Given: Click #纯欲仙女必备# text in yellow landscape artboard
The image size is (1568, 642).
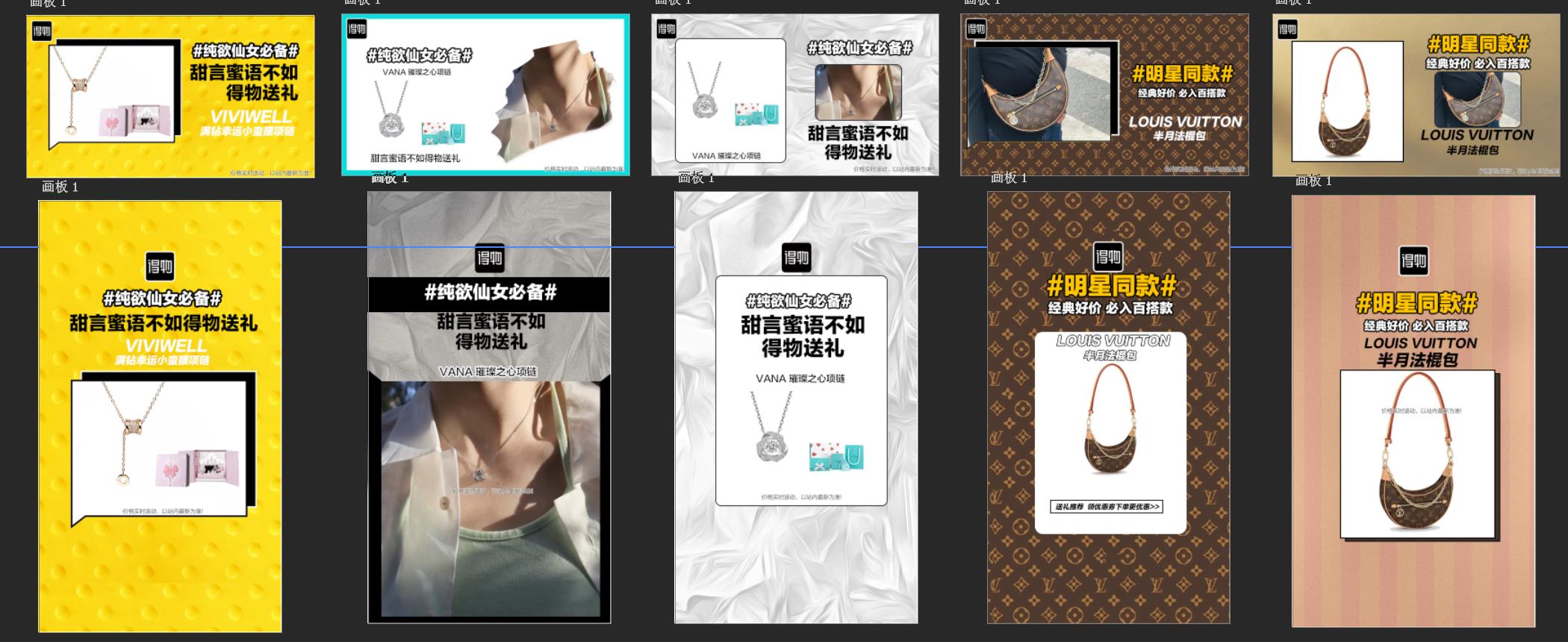Looking at the screenshot, I should click(245, 52).
